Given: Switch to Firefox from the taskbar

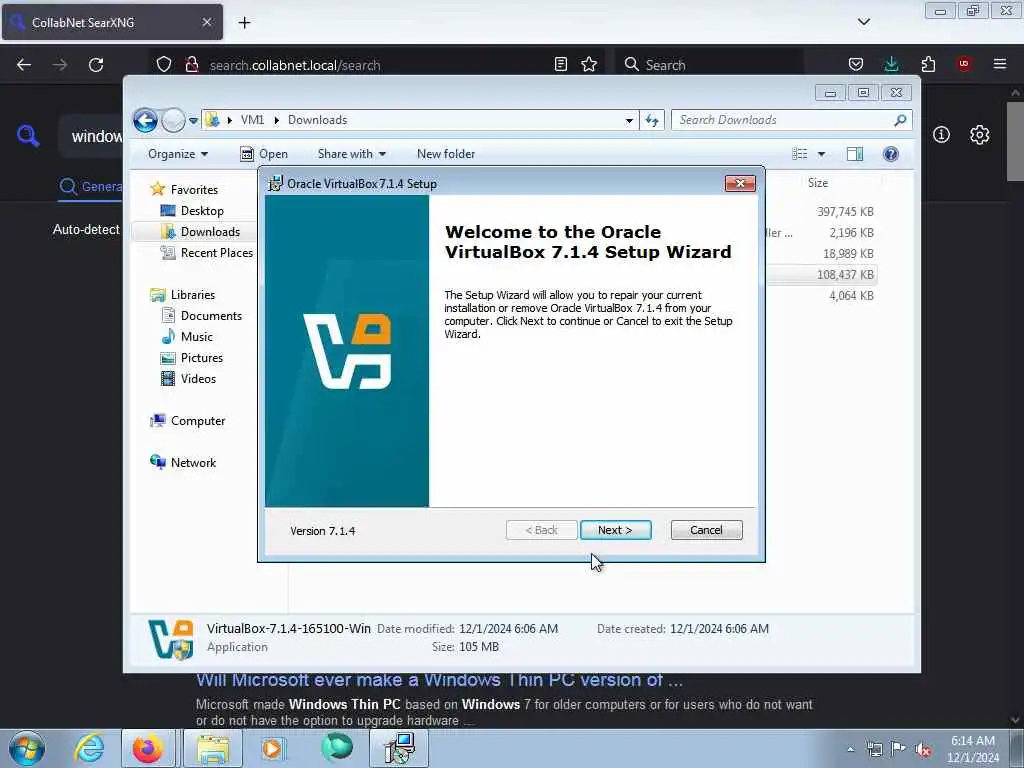Looking at the screenshot, I should pos(148,748).
